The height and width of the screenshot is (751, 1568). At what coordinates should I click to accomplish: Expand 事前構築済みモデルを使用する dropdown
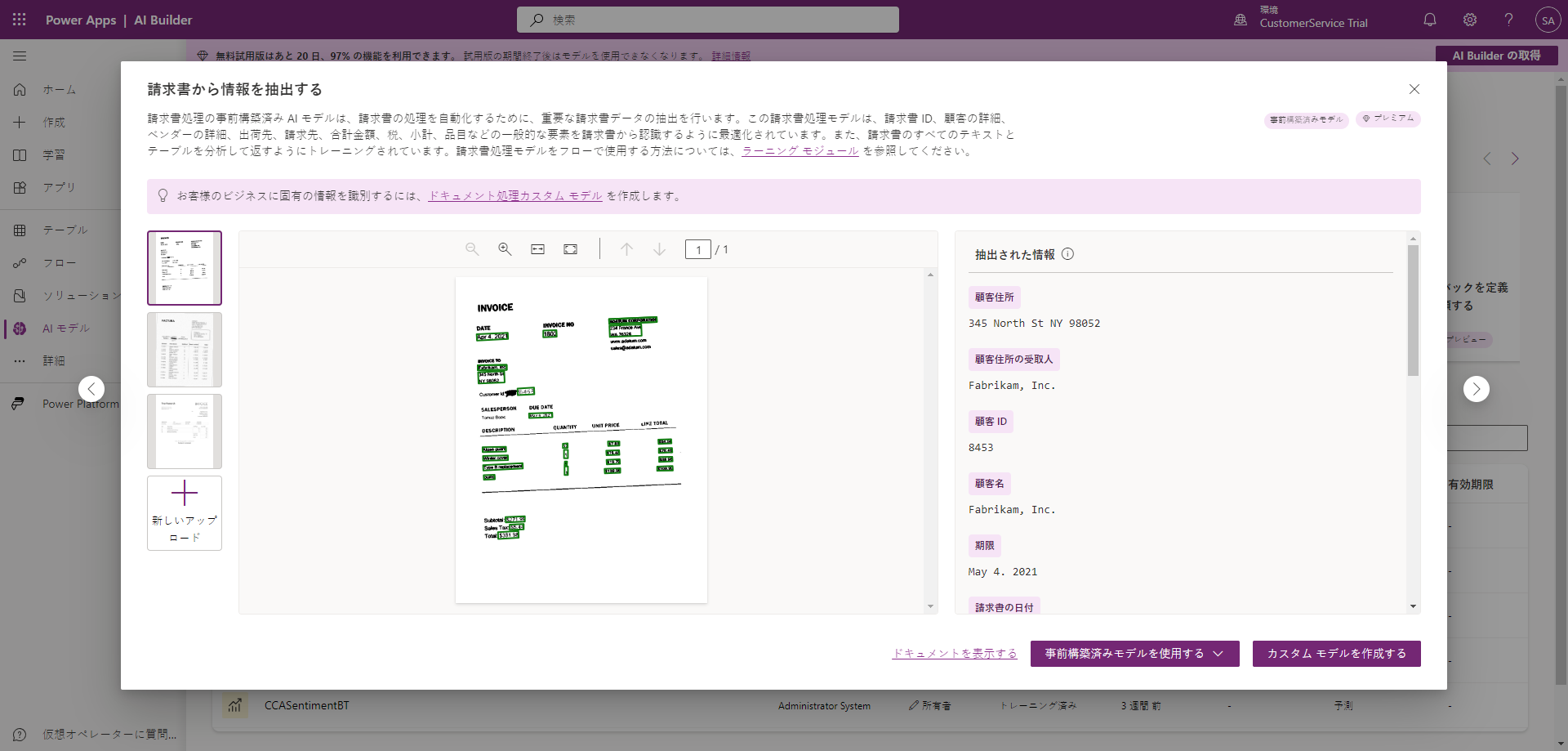tap(1135, 654)
